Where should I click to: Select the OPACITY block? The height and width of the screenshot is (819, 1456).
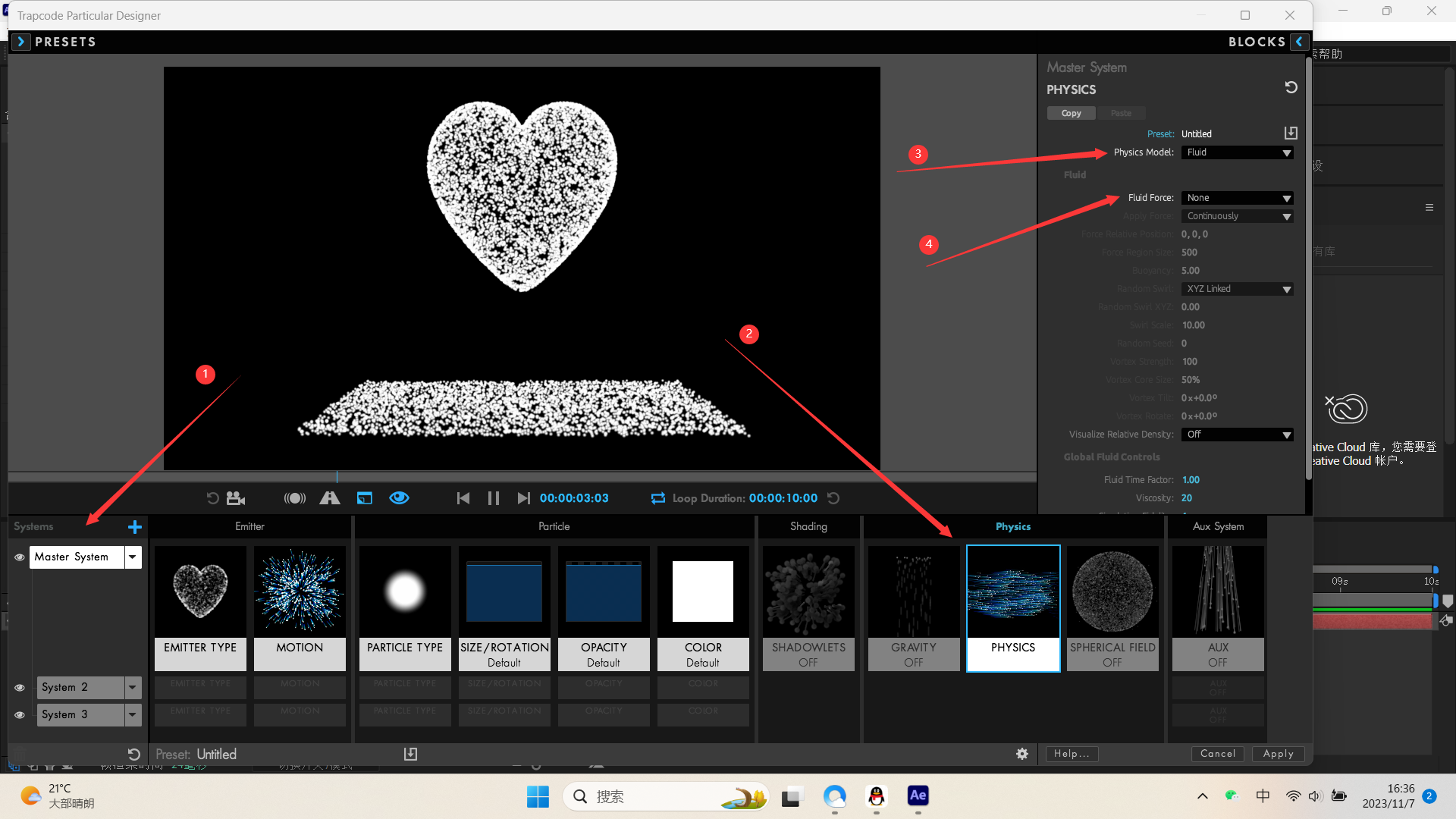click(x=604, y=608)
